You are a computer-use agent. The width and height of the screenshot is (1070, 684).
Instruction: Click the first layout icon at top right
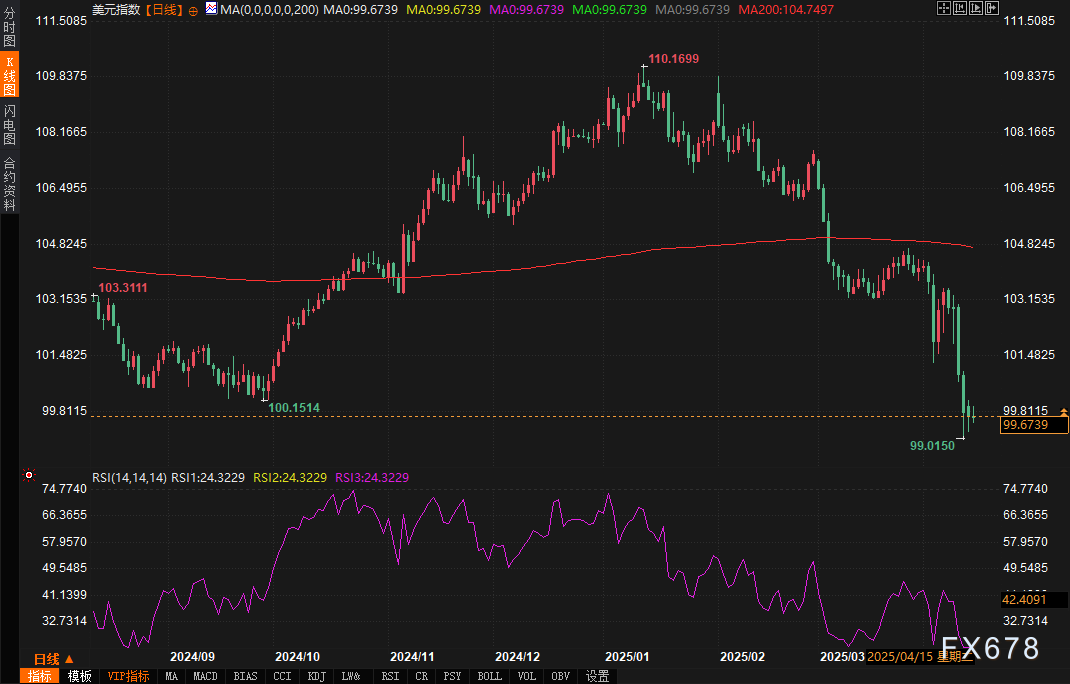point(943,8)
